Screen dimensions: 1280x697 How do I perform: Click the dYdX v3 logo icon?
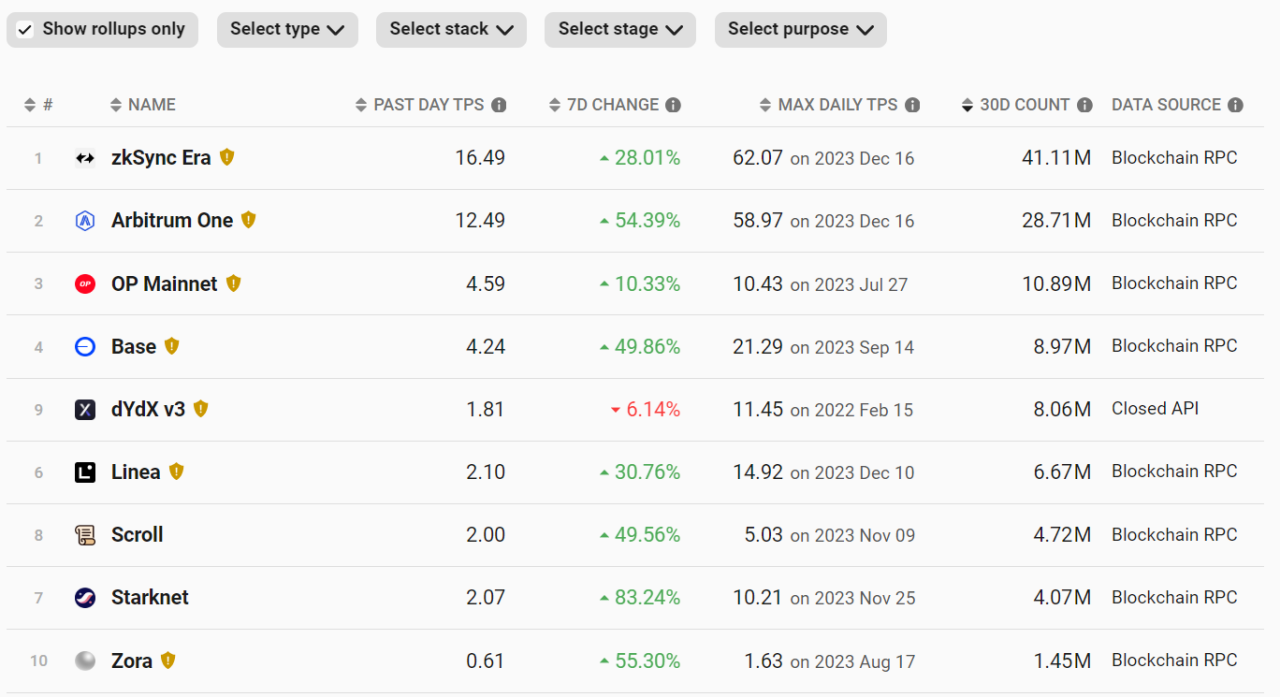[85, 409]
